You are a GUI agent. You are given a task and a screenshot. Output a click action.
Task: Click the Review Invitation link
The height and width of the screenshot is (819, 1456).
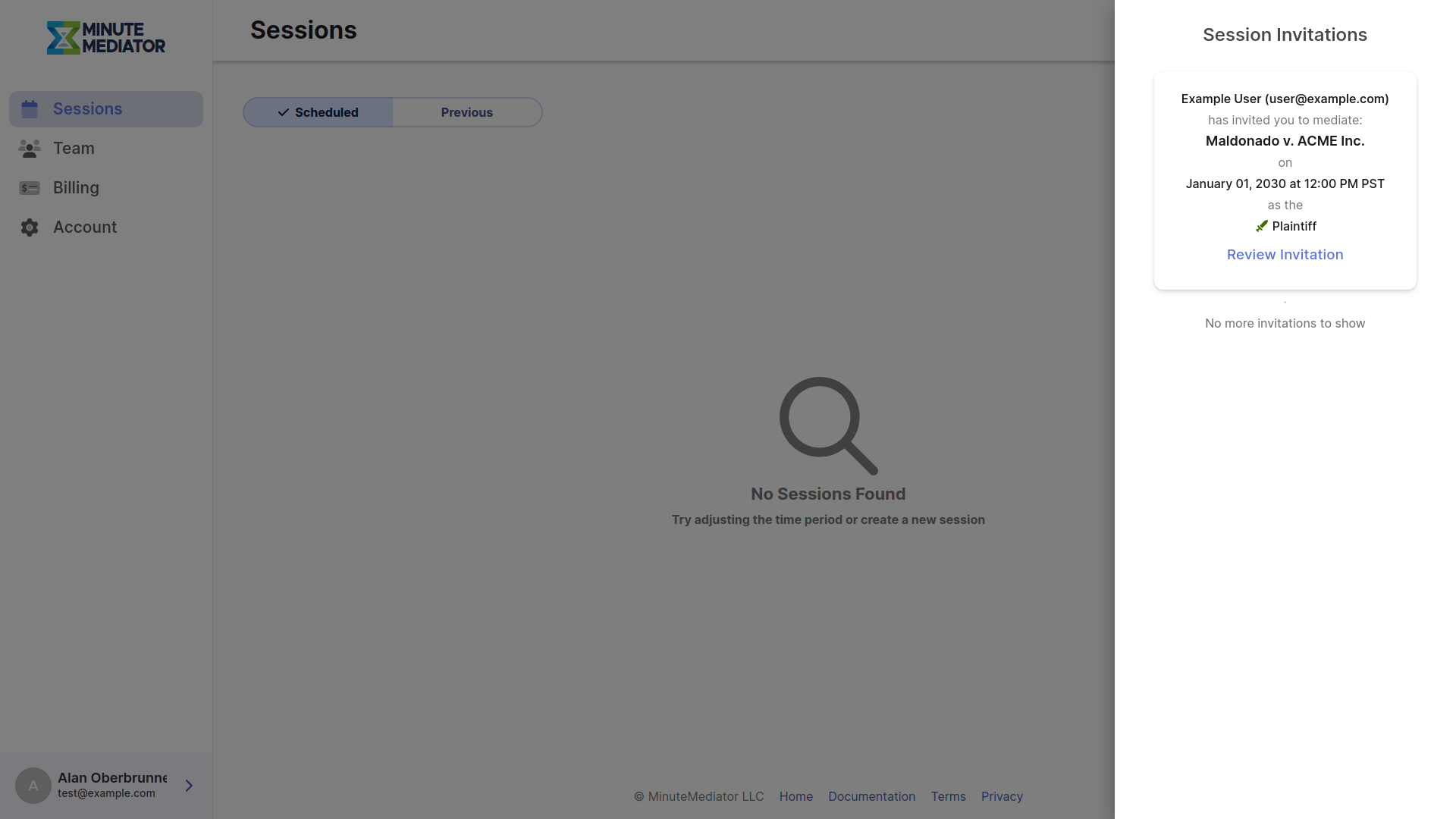tap(1285, 255)
